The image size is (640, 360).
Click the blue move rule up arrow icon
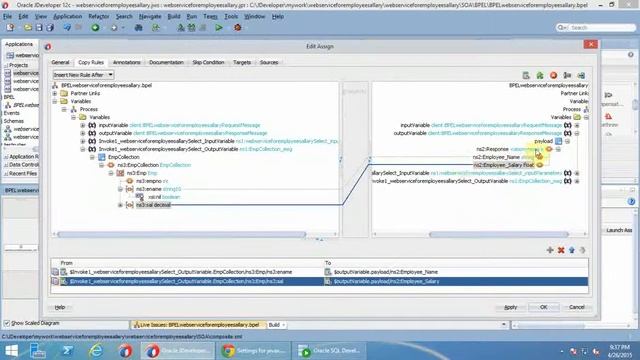(x=572, y=250)
